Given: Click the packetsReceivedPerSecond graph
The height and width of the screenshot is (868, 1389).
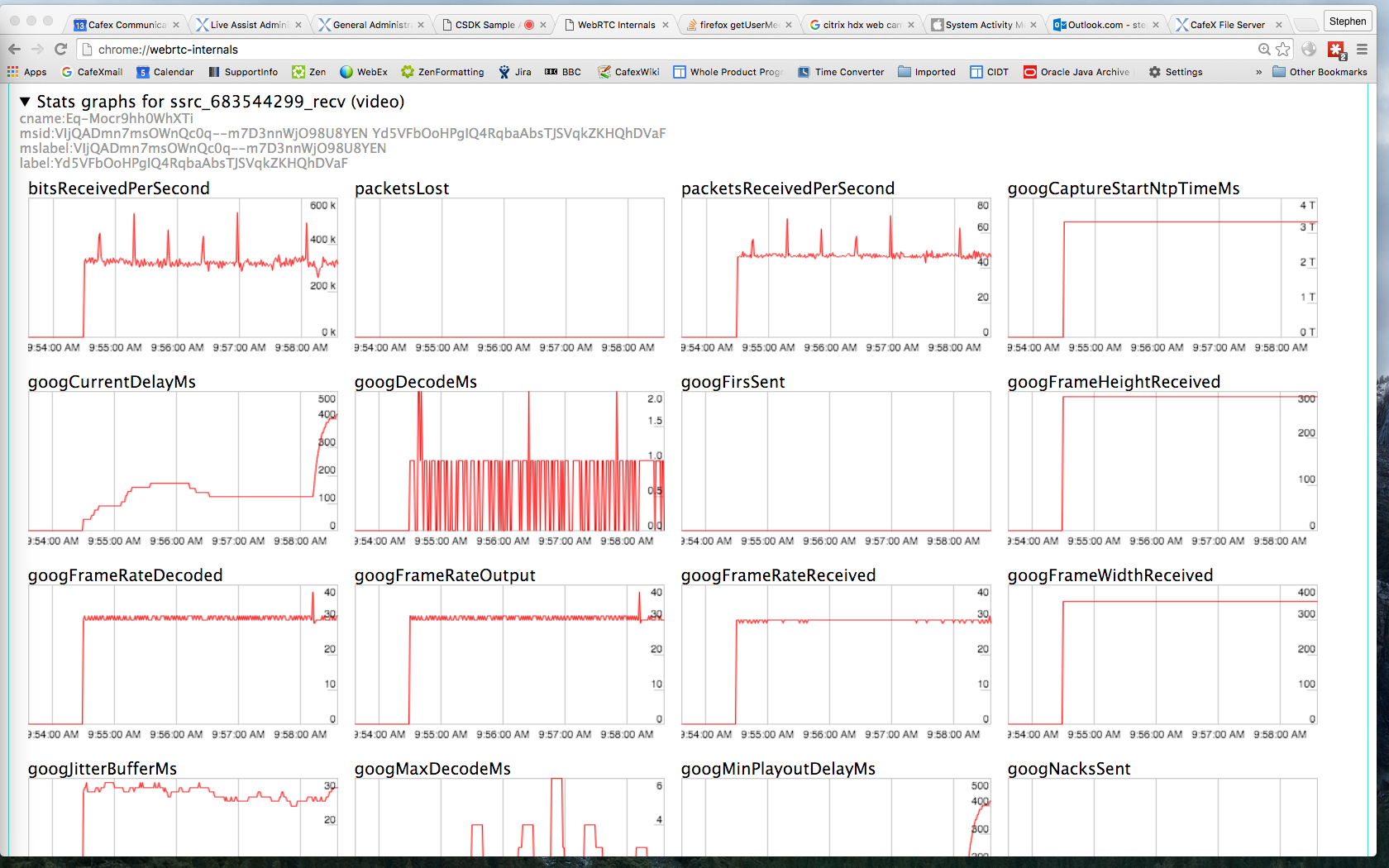Looking at the screenshot, I should (x=836, y=268).
